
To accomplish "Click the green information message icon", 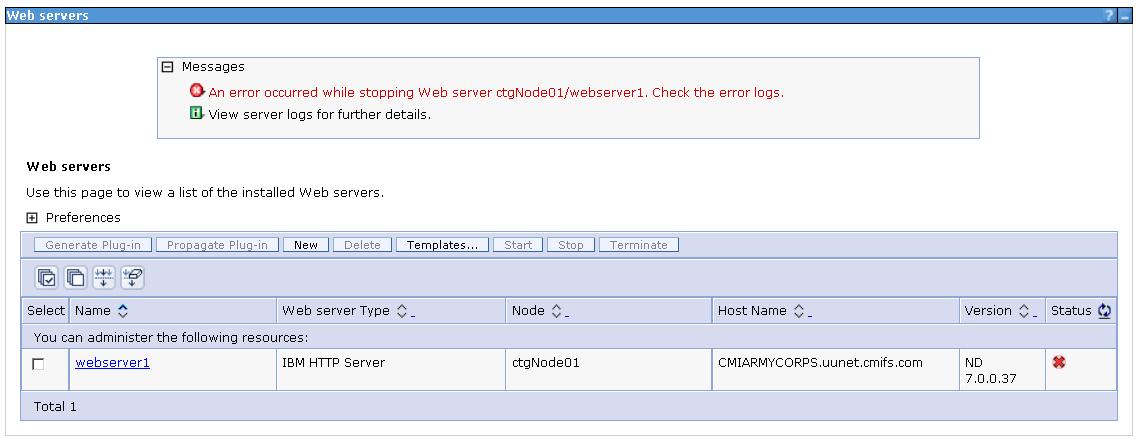I will point(197,113).
